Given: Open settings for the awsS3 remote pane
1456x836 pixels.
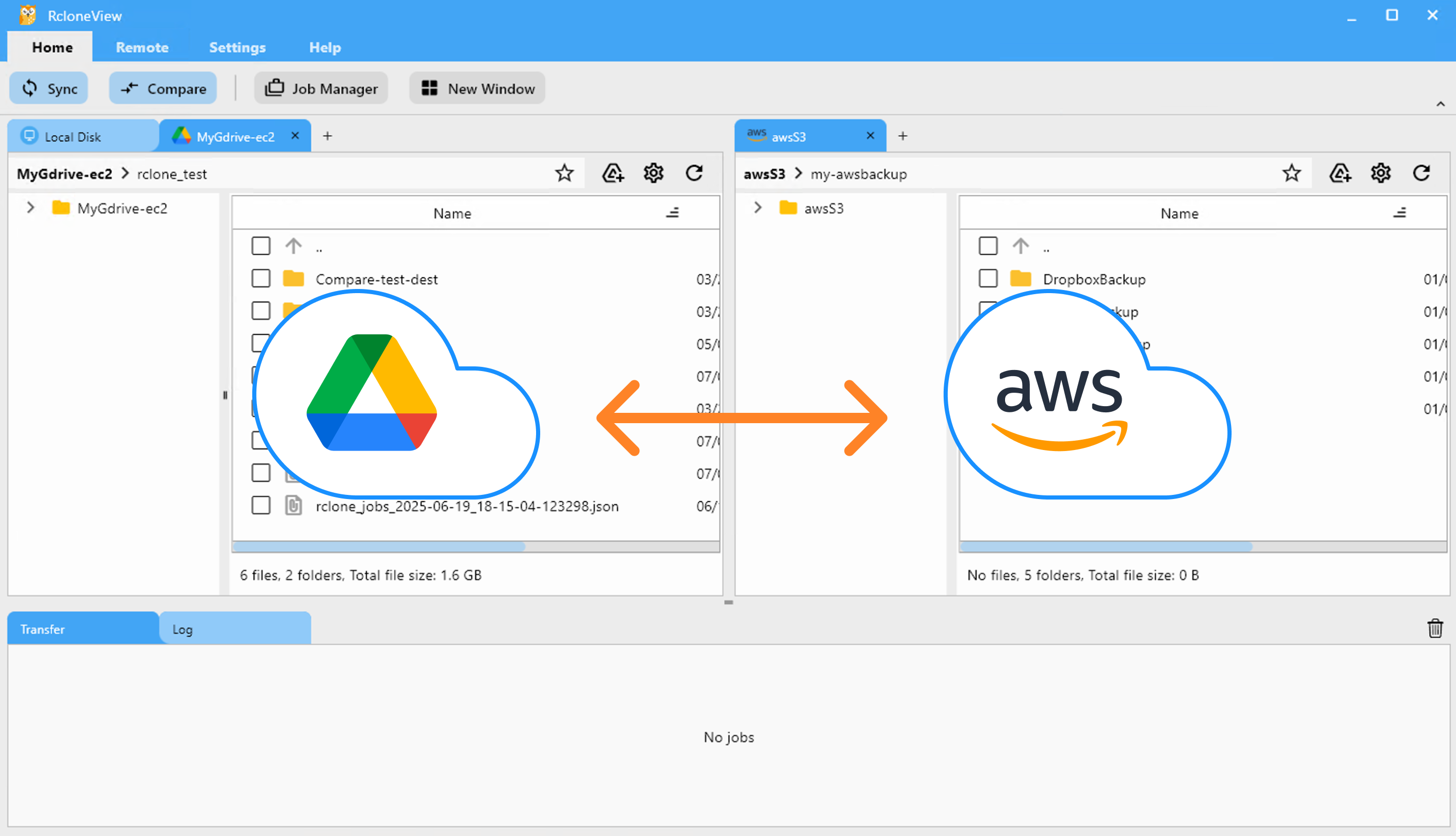Looking at the screenshot, I should [x=1381, y=173].
